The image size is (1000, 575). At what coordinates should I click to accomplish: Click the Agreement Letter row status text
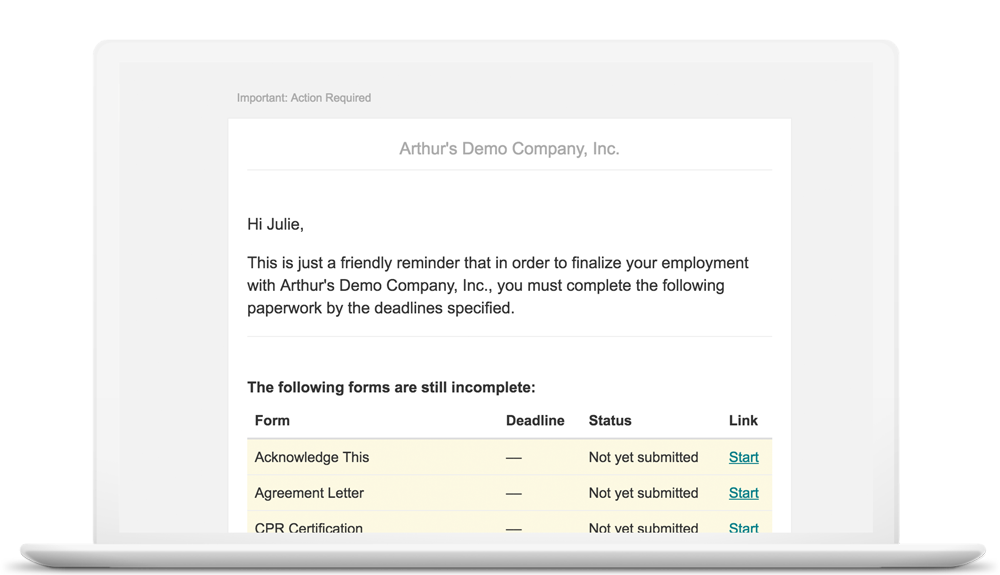[643, 493]
